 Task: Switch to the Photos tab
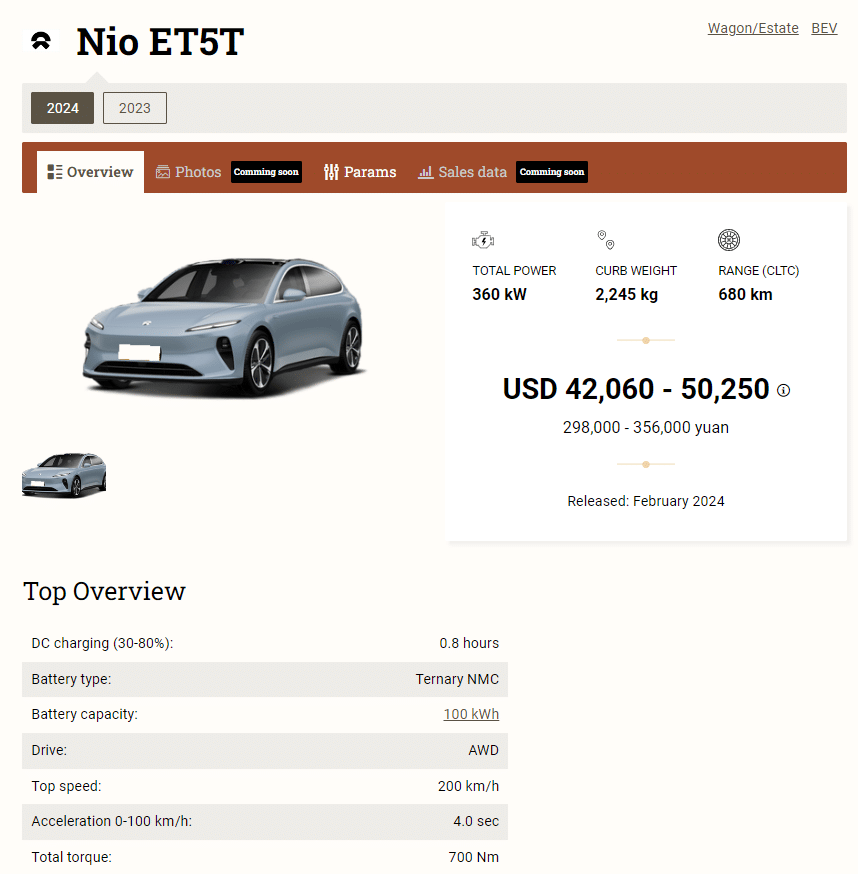coord(197,171)
